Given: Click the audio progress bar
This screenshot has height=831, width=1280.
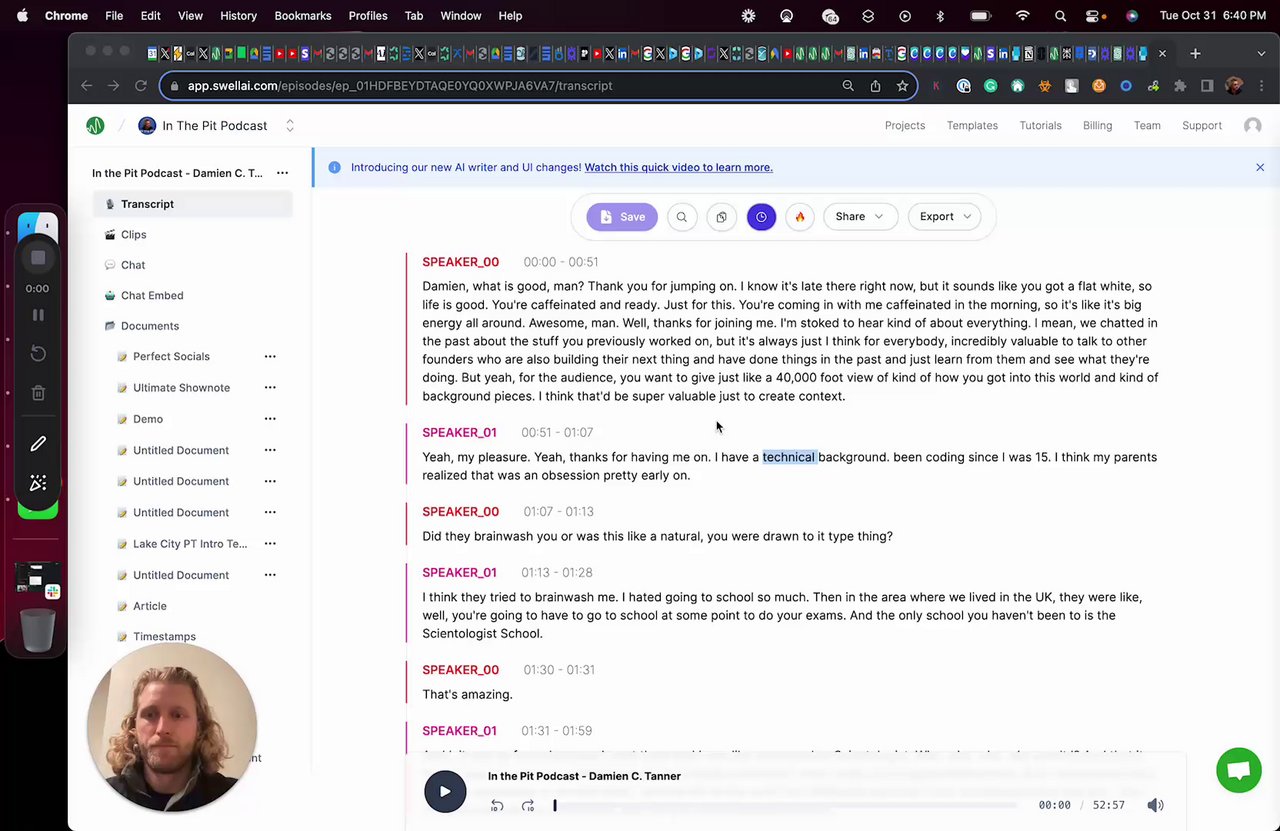Looking at the screenshot, I should point(786,806).
